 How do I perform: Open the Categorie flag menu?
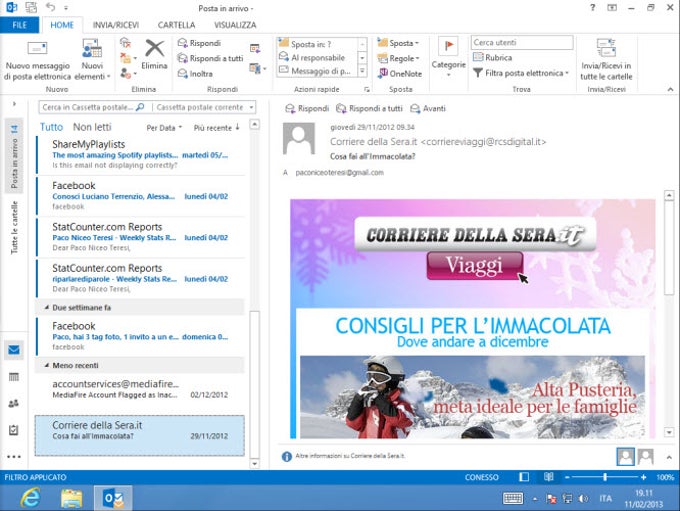(x=448, y=57)
